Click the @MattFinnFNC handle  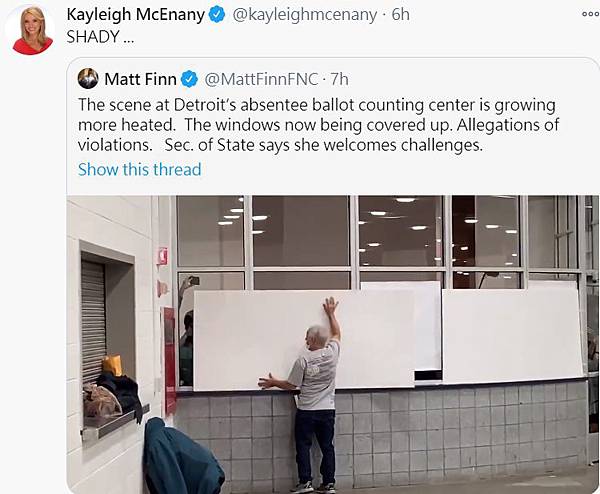[x=262, y=79]
